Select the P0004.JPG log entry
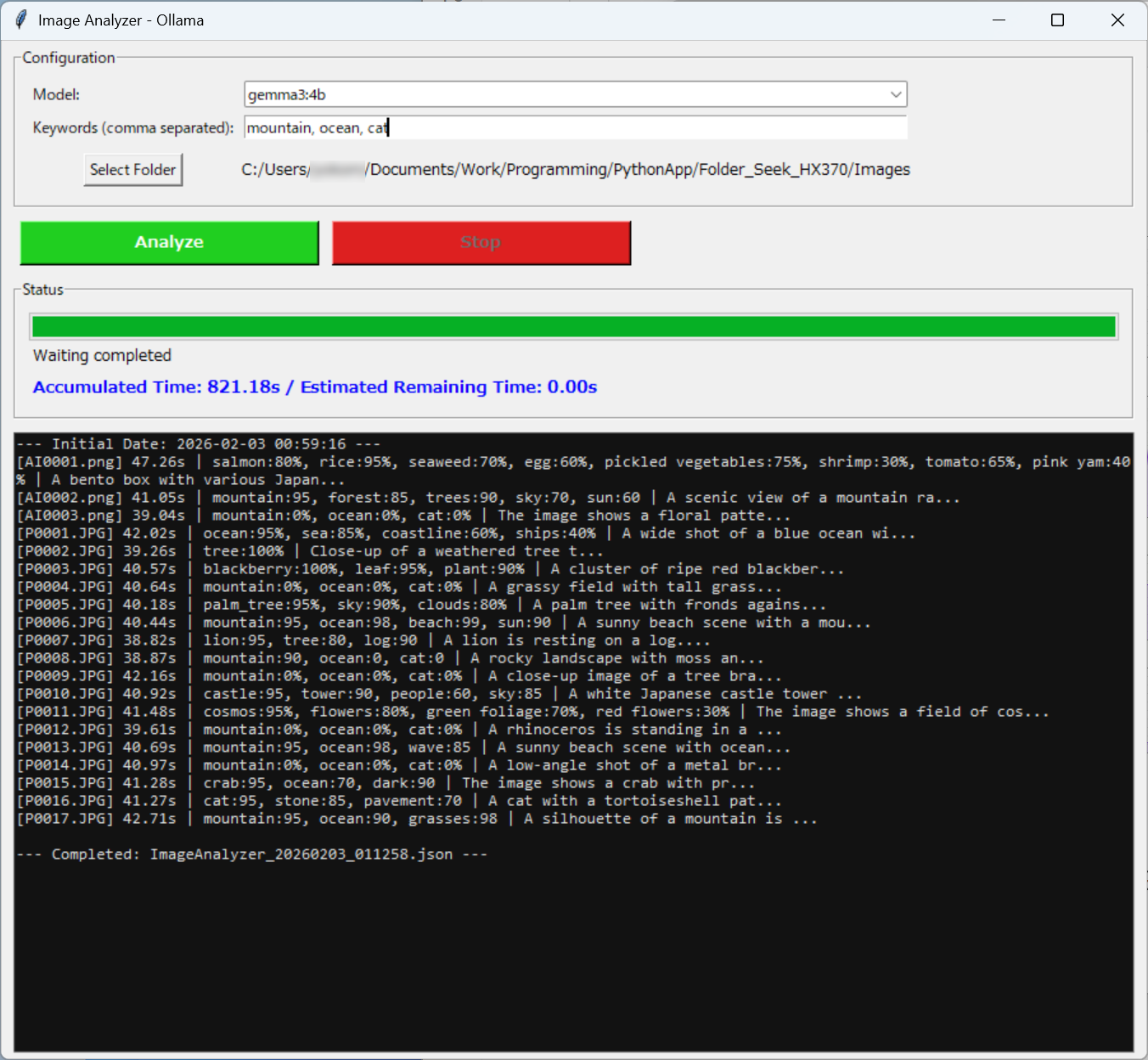The image size is (1148, 1060). pos(399,587)
